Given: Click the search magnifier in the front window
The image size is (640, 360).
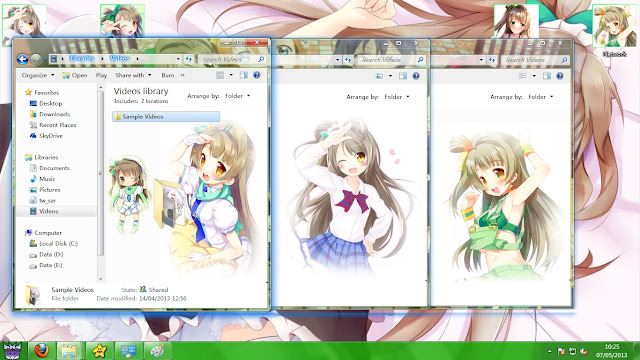Looking at the screenshot, I should [x=261, y=60].
